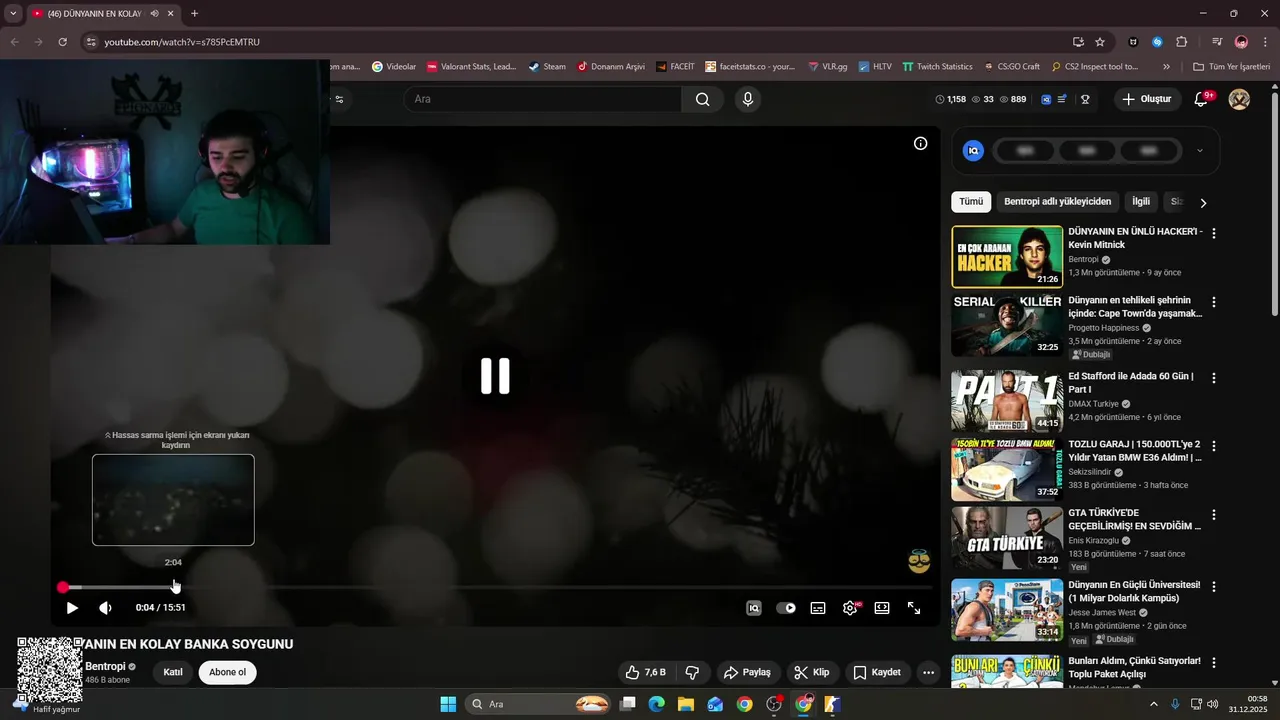
Task: Open the vidIQ panel in the player controls
Action: [x=754, y=608]
